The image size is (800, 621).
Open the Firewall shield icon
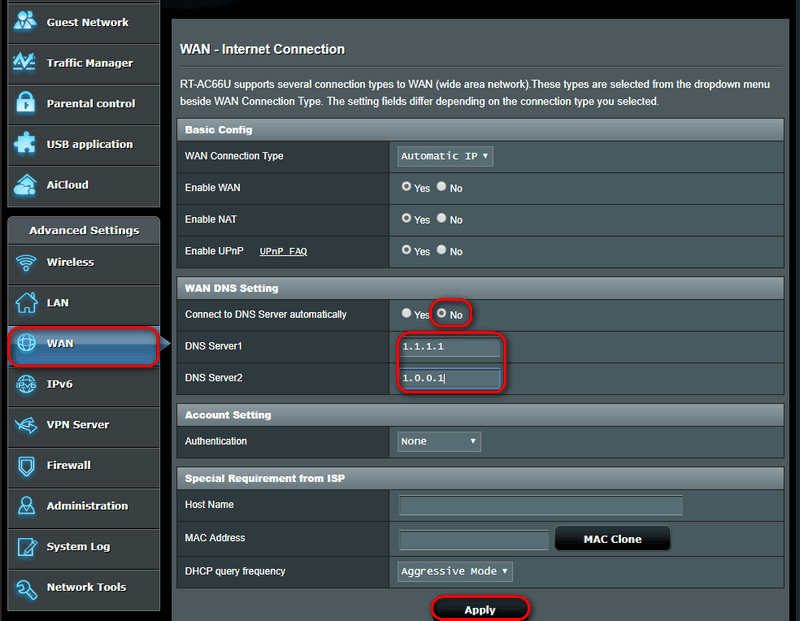click(x=25, y=465)
